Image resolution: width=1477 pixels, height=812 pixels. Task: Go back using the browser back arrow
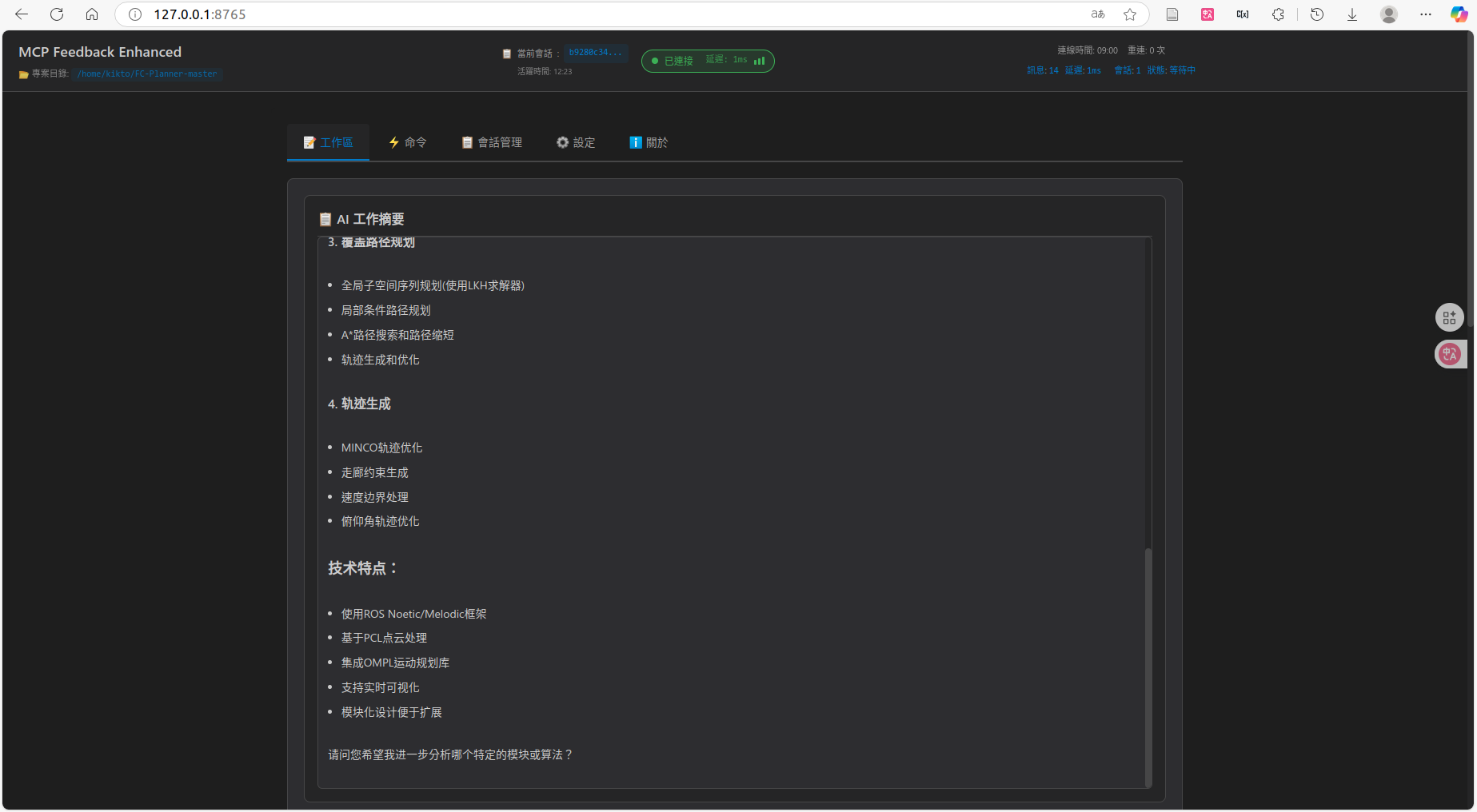click(x=22, y=14)
